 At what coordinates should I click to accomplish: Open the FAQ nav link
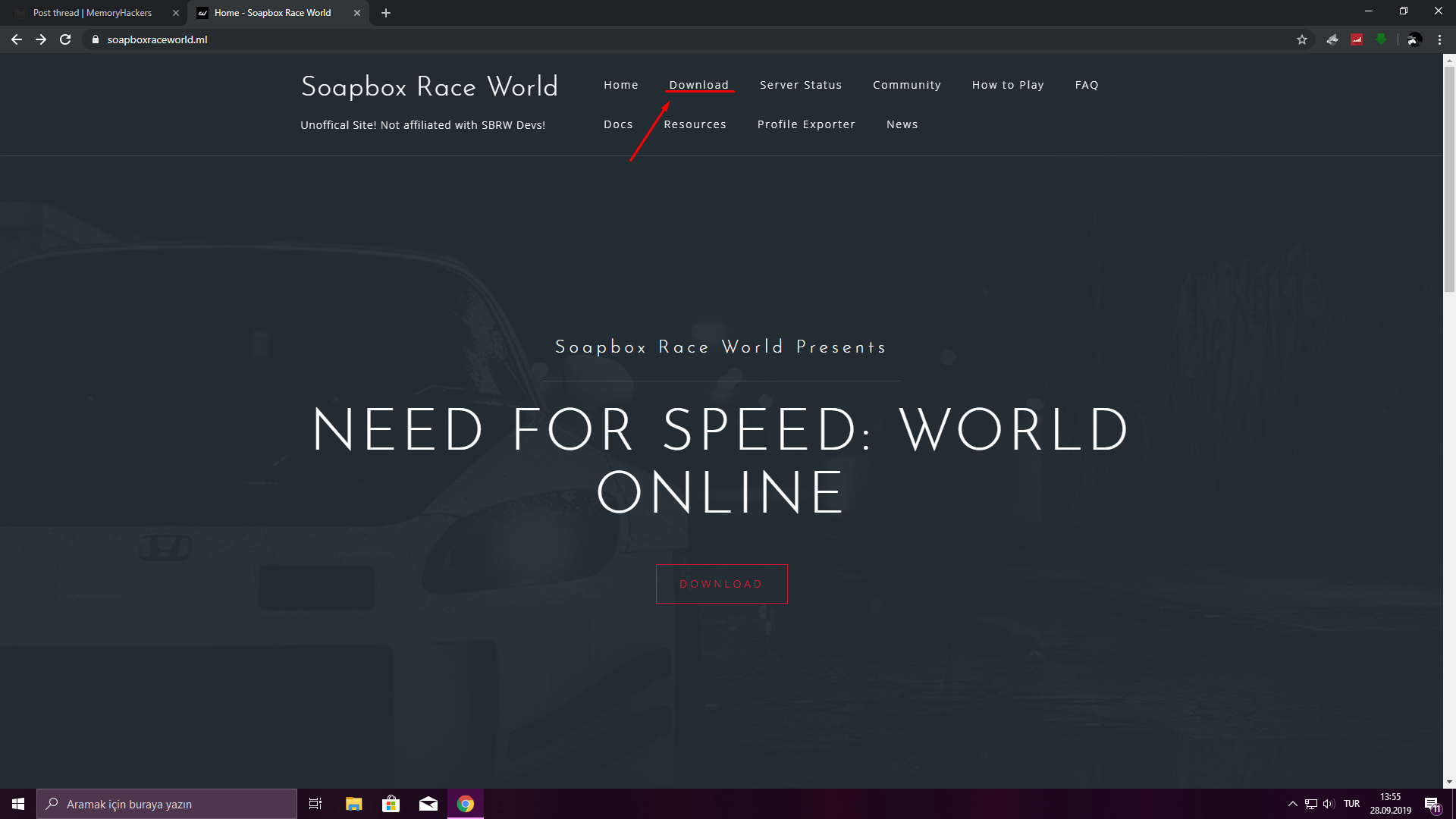pos(1087,85)
